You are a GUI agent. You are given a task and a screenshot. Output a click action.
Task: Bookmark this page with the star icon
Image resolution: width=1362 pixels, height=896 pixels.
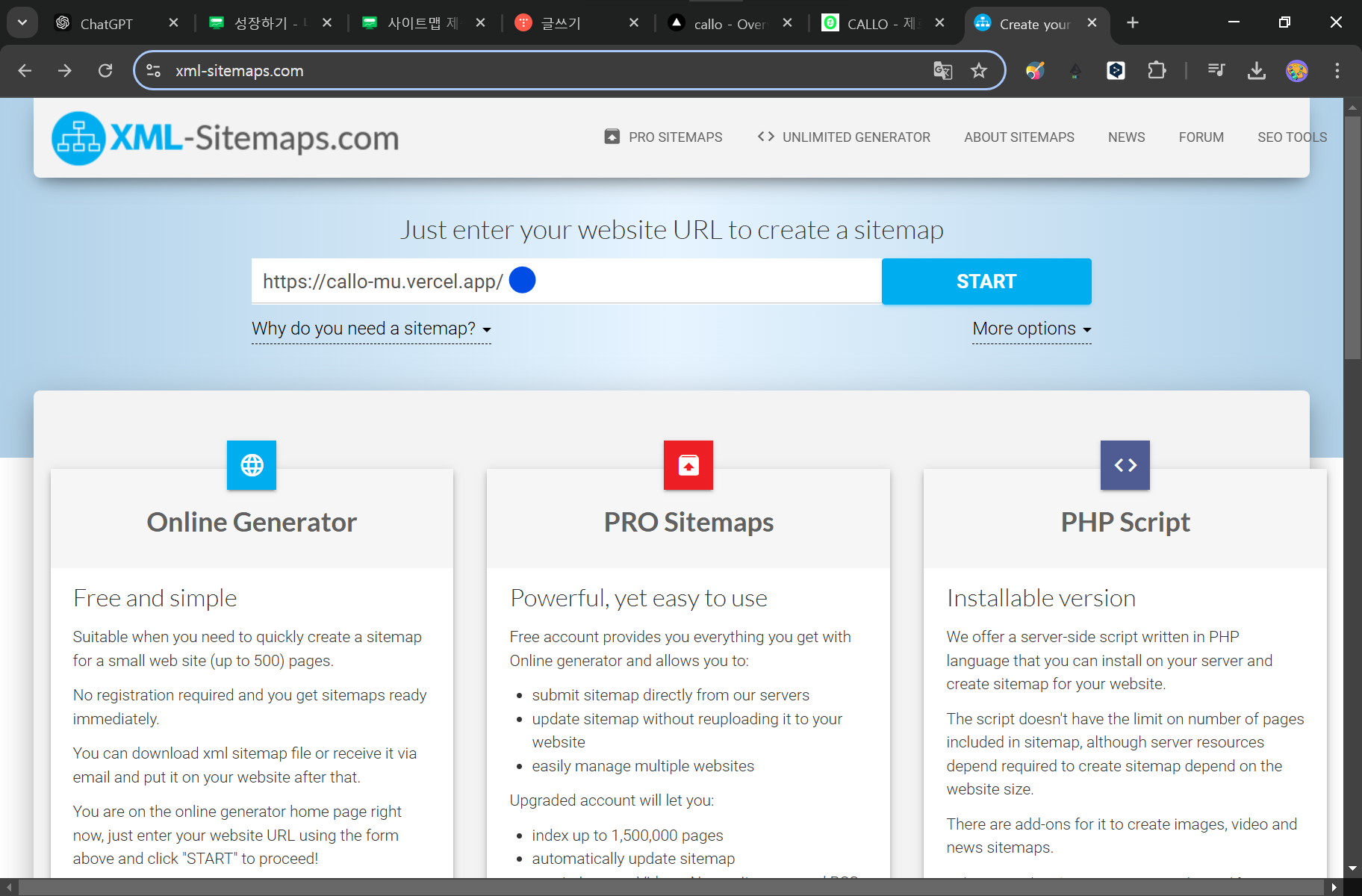(979, 71)
